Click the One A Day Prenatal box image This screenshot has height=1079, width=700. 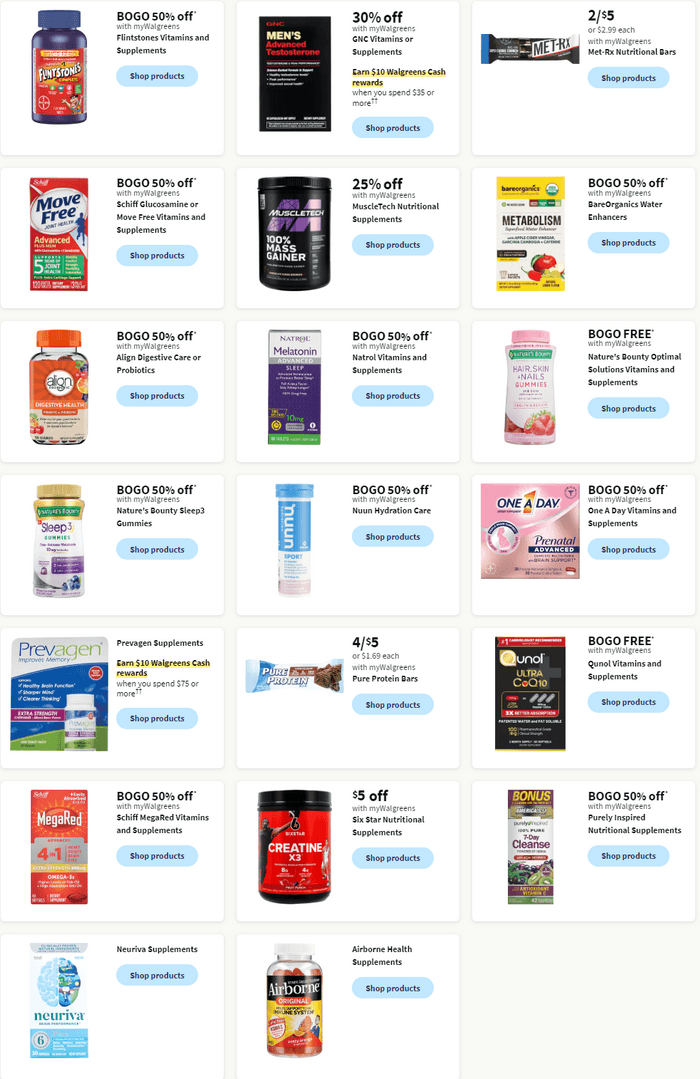pos(530,531)
